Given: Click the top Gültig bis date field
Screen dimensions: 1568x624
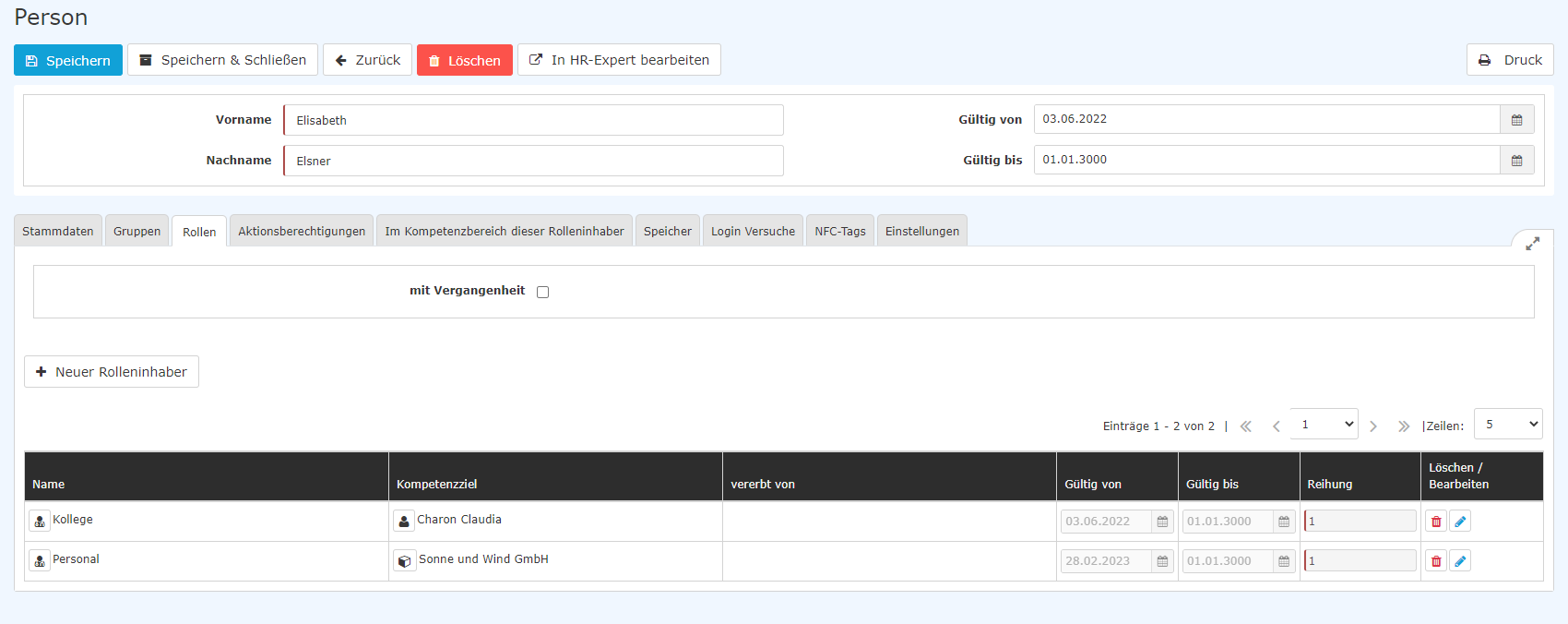Looking at the screenshot, I should click(1266, 160).
